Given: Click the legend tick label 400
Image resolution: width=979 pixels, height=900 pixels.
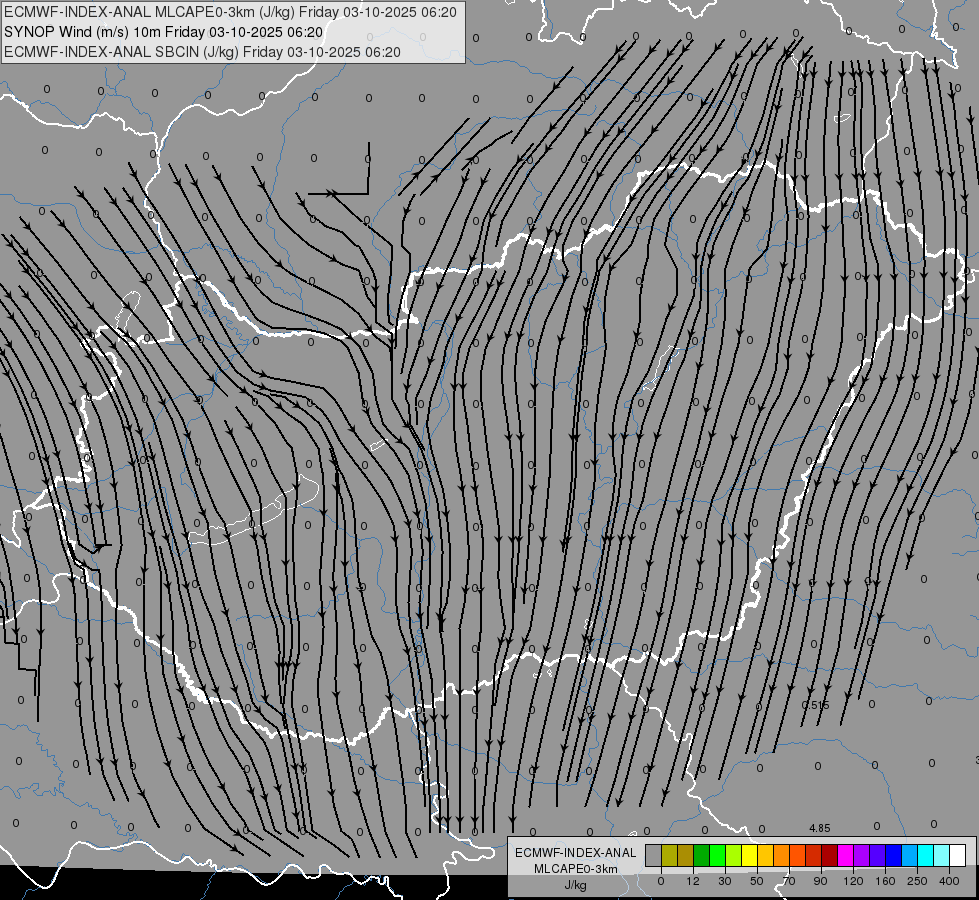Looking at the screenshot, I should pyautogui.click(x=949, y=881).
